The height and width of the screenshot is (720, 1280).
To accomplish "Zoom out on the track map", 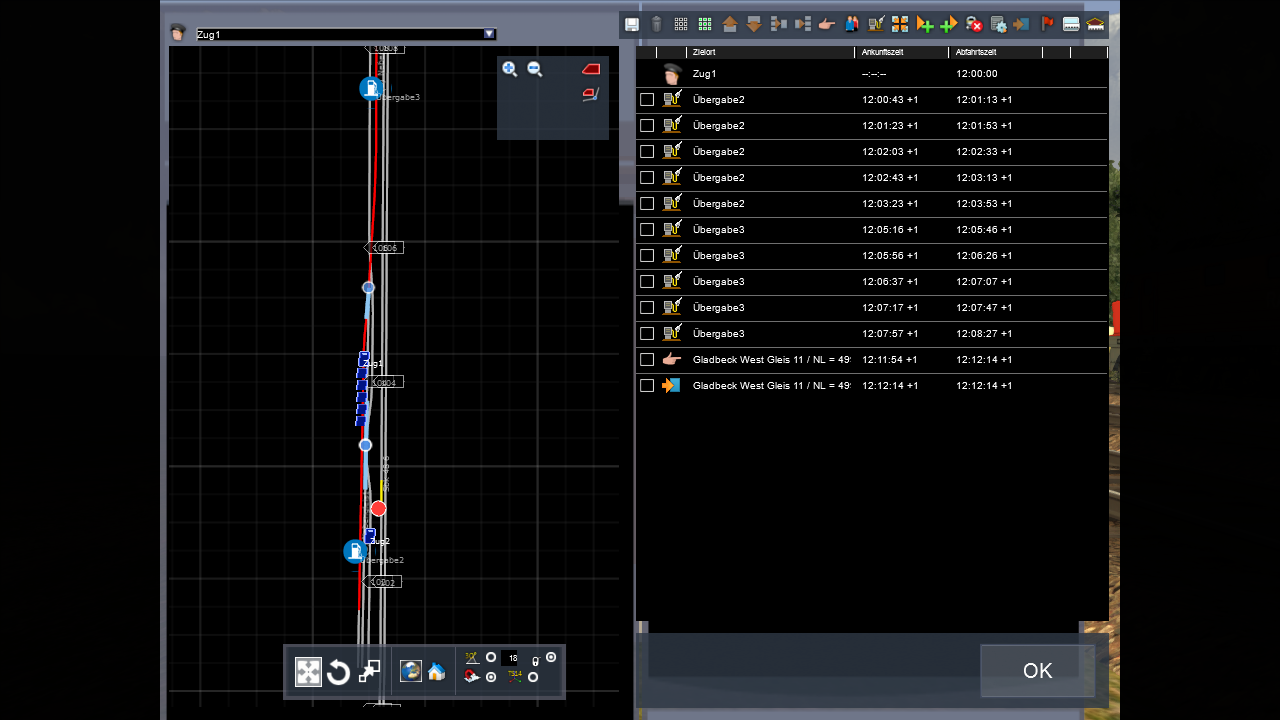I will [535, 69].
